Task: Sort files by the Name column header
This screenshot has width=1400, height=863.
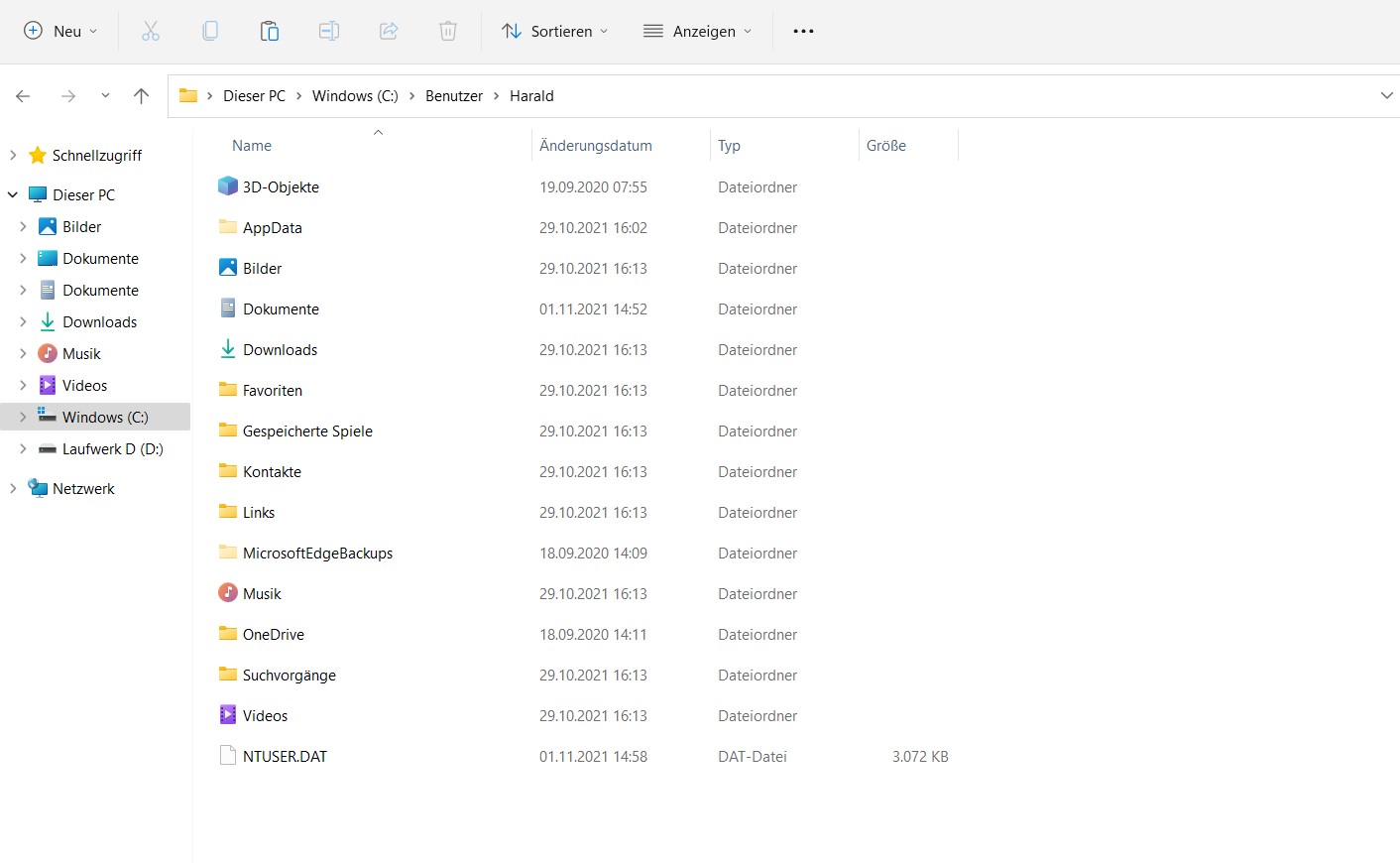Action: (251, 145)
